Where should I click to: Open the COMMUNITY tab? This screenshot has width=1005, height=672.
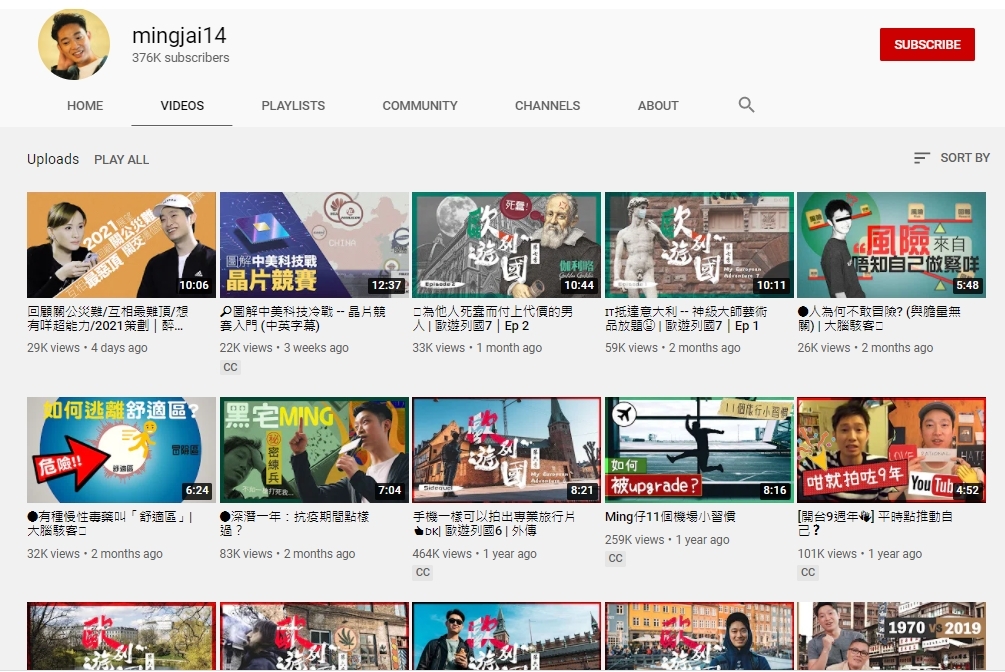(x=420, y=105)
